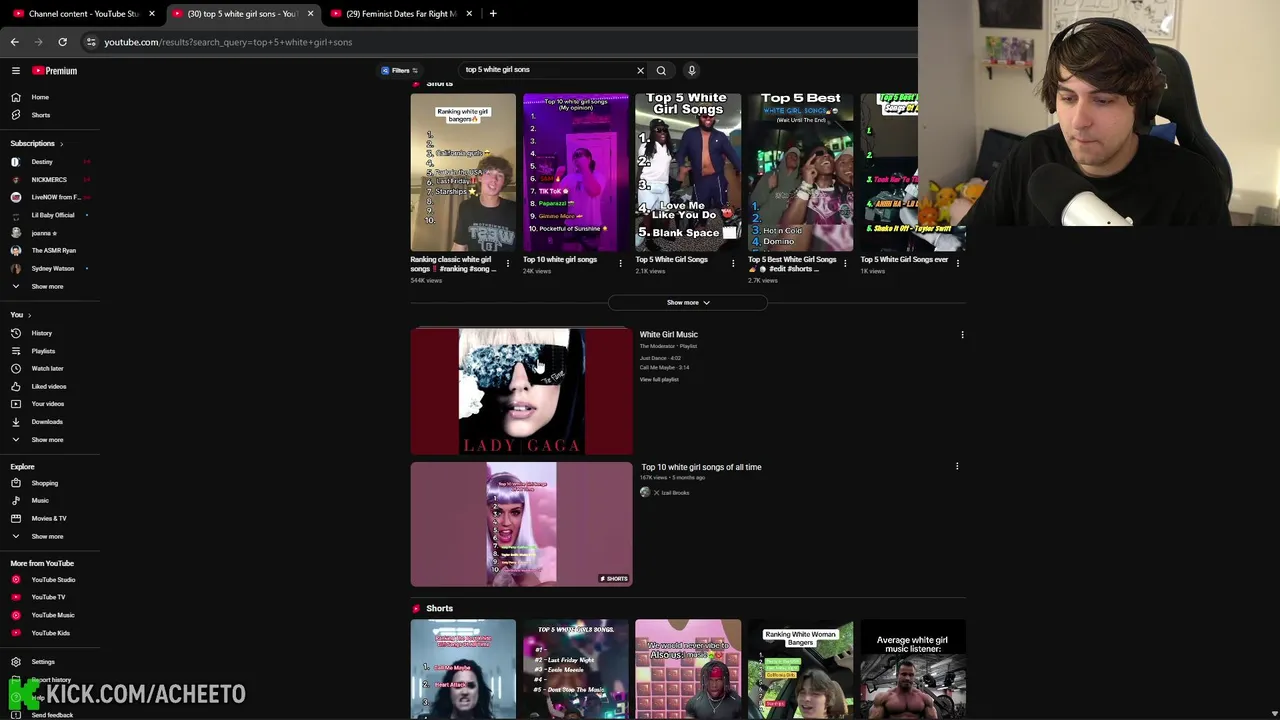The image size is (1280, 720).
Task: Go back in browser
Action: (14, 42)
